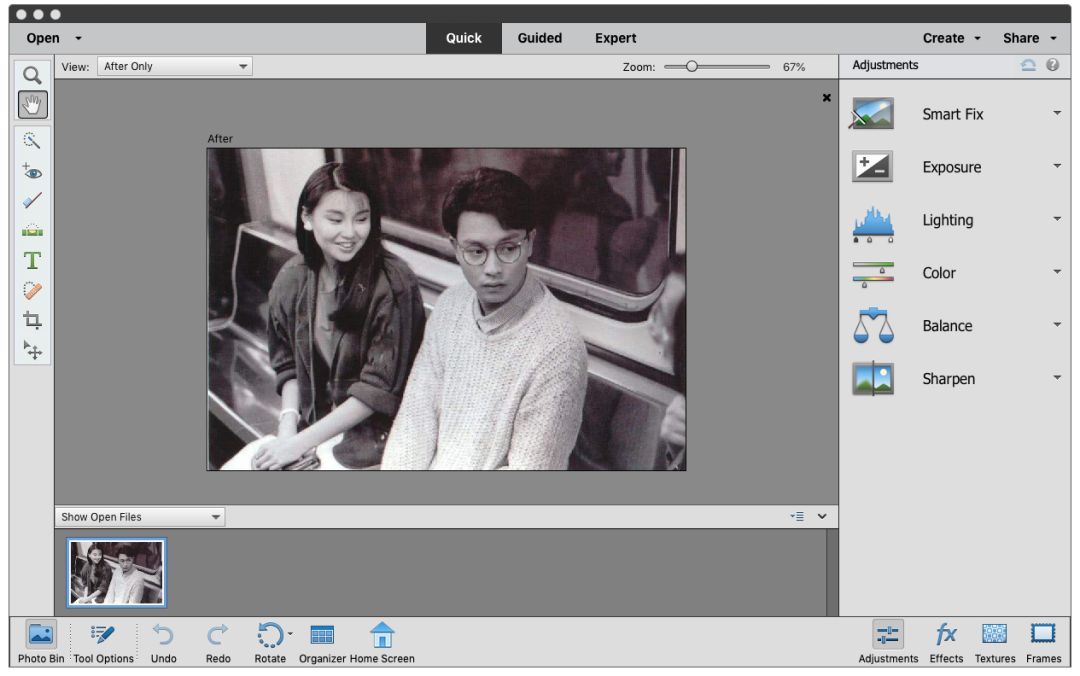Select the Whiten Teeth brush tool
The image size is (1080, 676).
tap(32, 200)
